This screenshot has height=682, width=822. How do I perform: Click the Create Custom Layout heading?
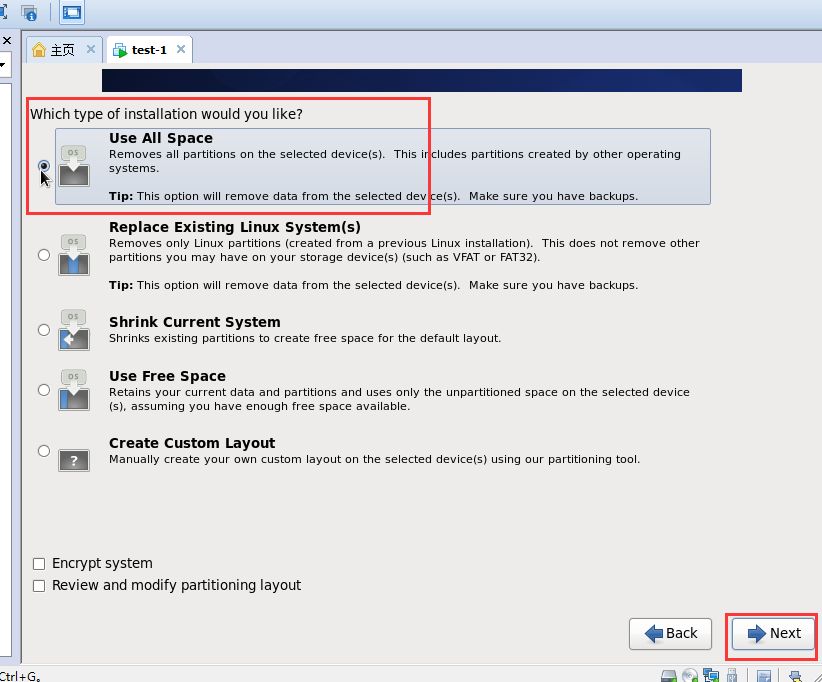192,443
